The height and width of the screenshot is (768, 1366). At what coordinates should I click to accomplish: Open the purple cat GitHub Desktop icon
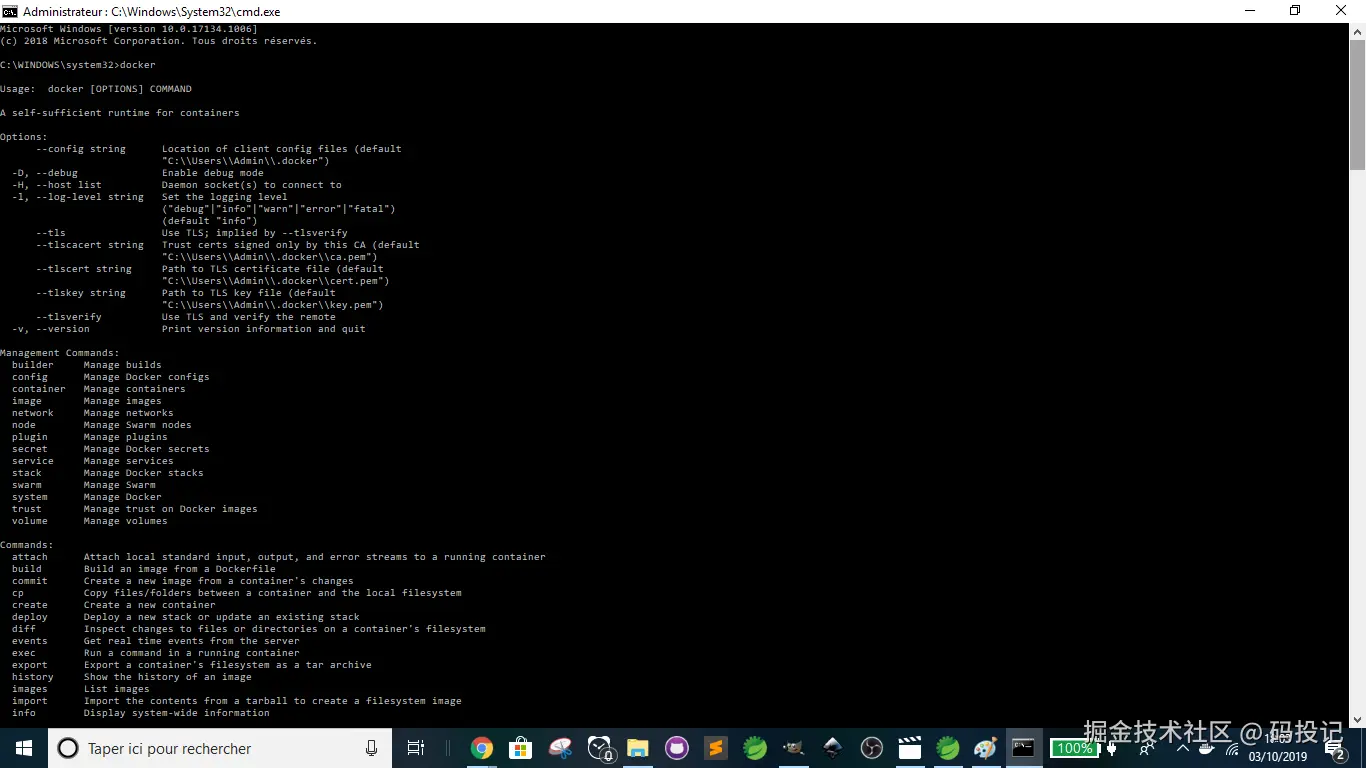(x=677, y=748)
